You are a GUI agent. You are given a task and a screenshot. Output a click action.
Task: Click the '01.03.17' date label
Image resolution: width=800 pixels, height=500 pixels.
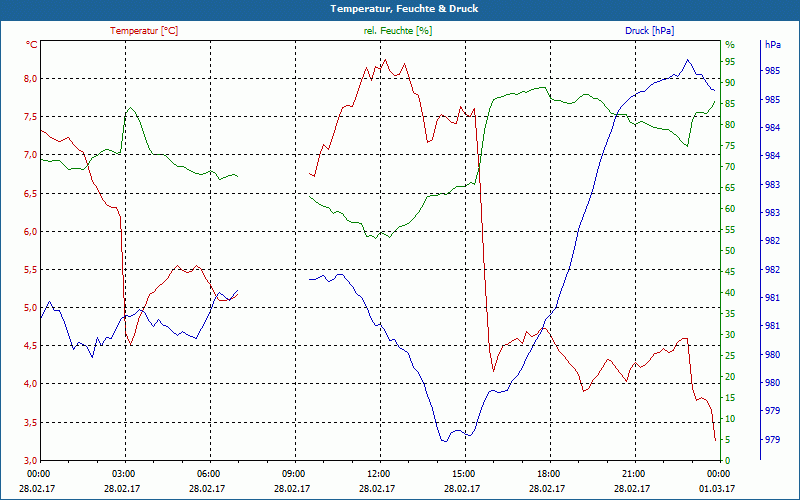(x=717, y=488)
